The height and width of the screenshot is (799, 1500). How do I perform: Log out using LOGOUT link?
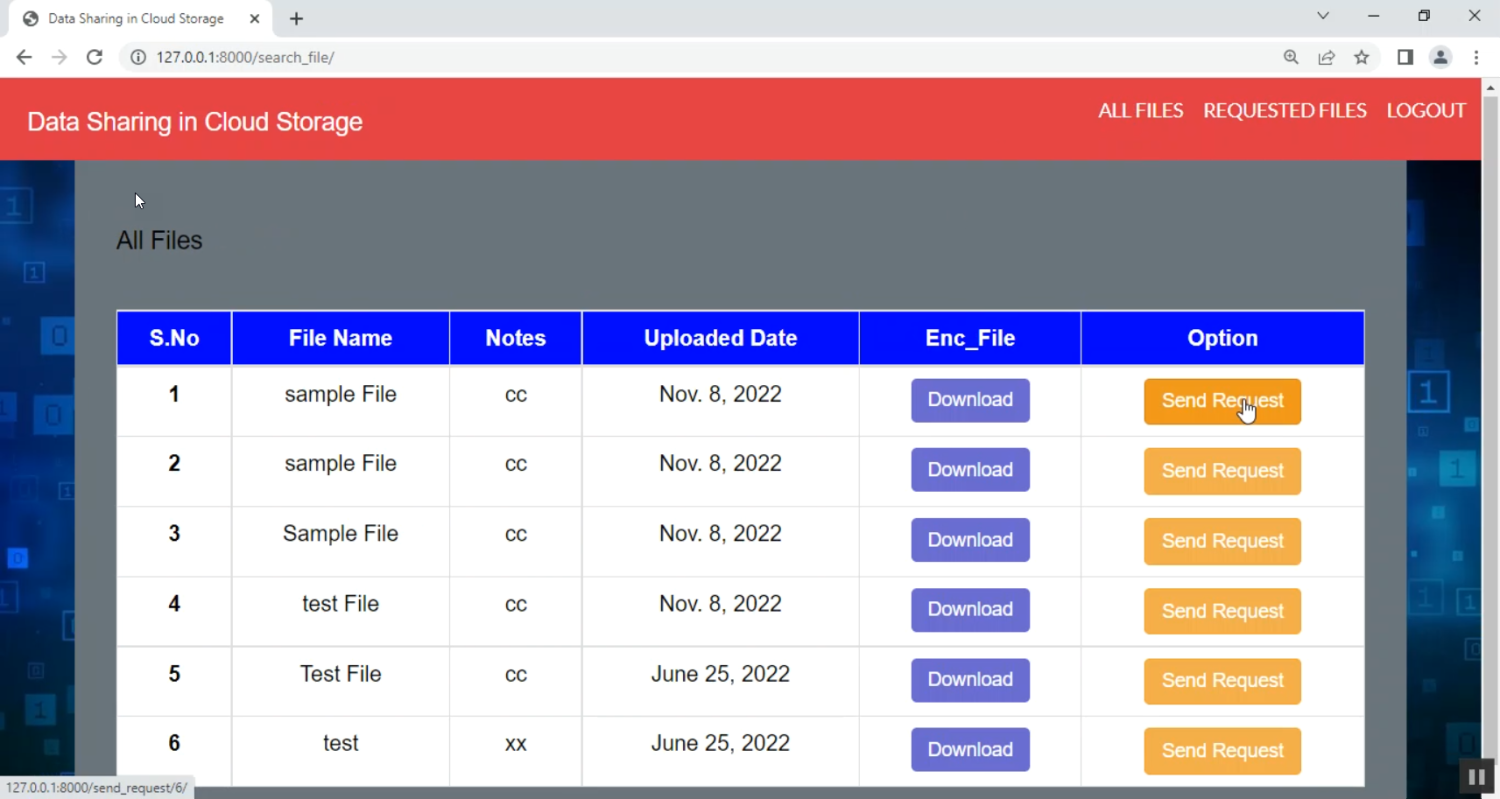pos(1426,110)
